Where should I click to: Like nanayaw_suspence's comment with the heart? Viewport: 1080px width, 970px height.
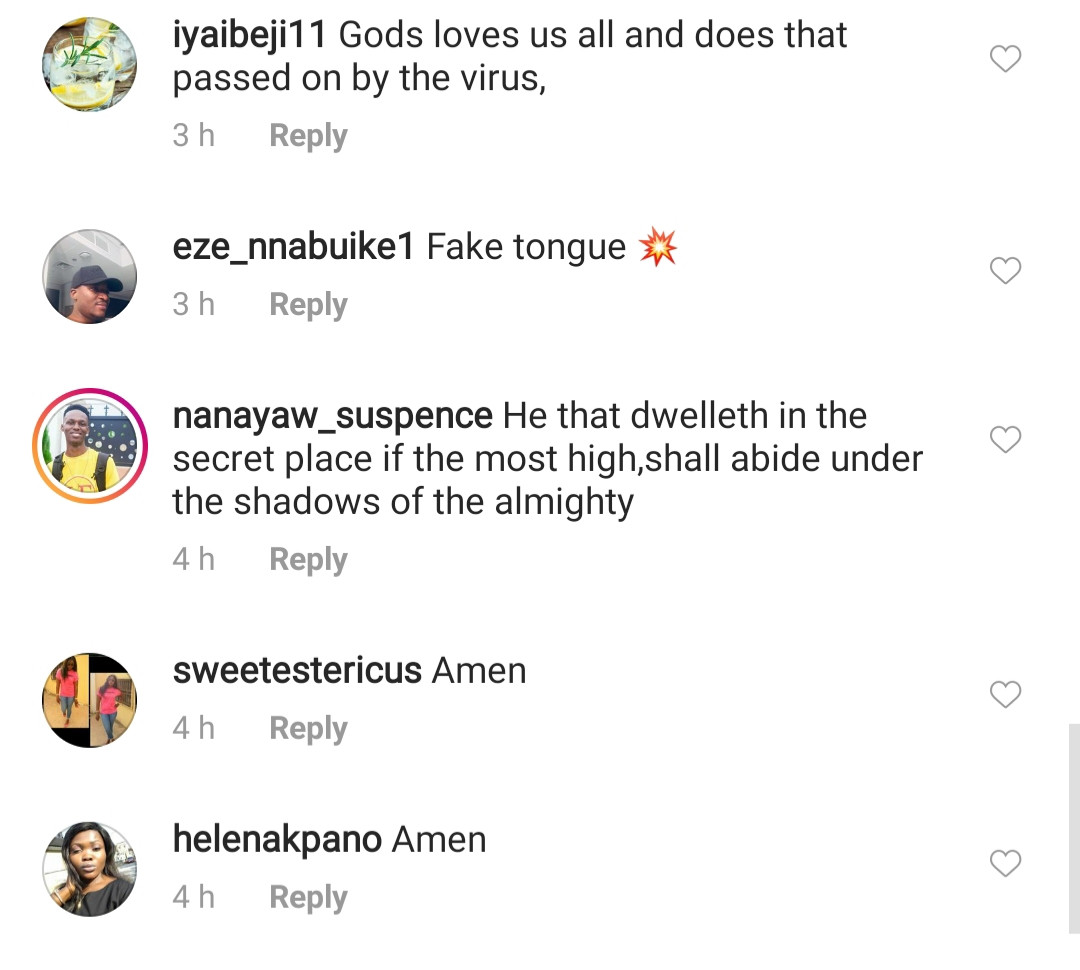tap(1005, 439)
